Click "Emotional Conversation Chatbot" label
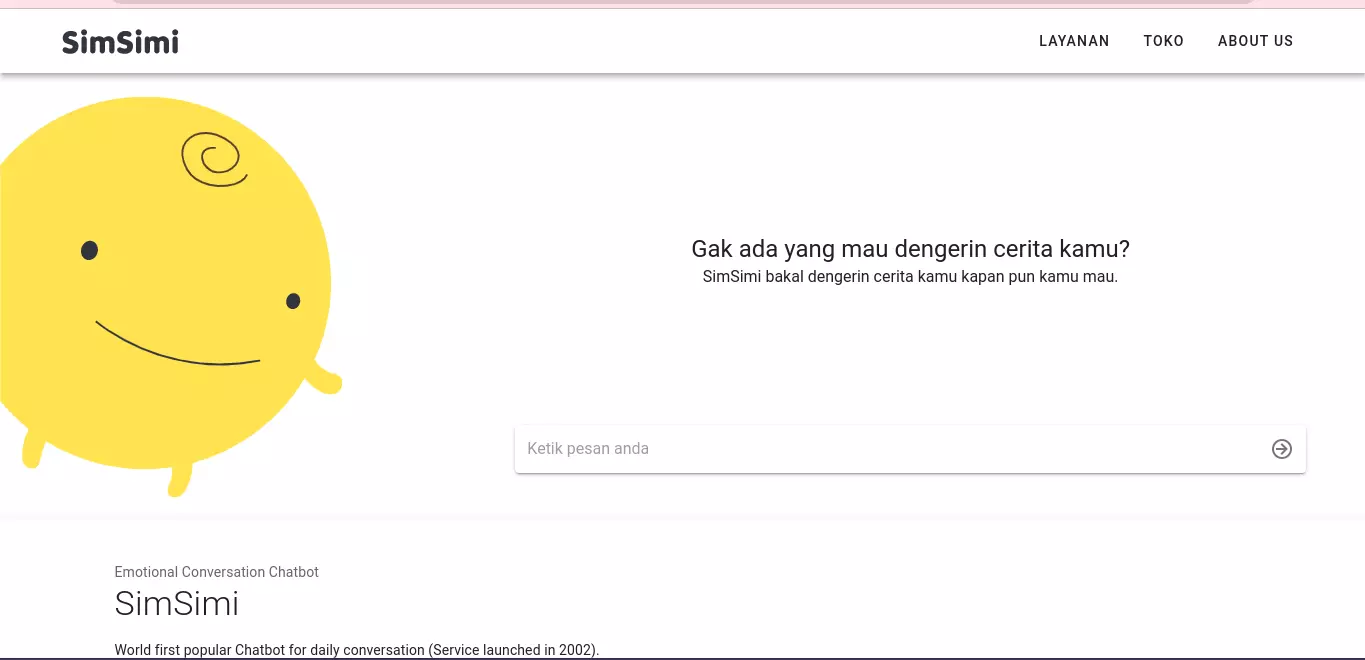The width and height of the screenshot is (1365, 660). coord(217,572)
